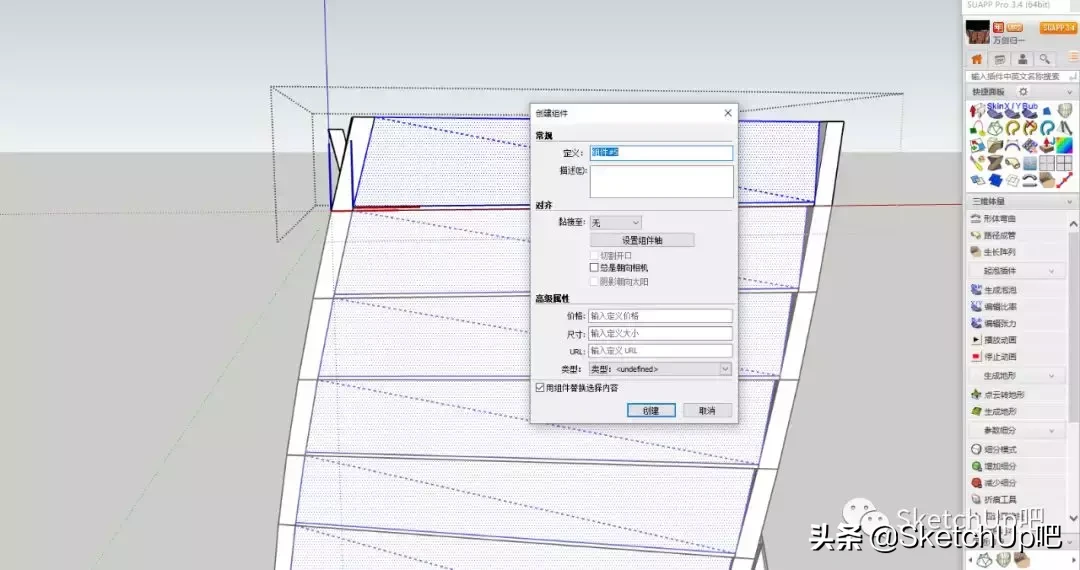Click the 尺寸 input field
Screen dimensions: 1080x570
(660, 333)
